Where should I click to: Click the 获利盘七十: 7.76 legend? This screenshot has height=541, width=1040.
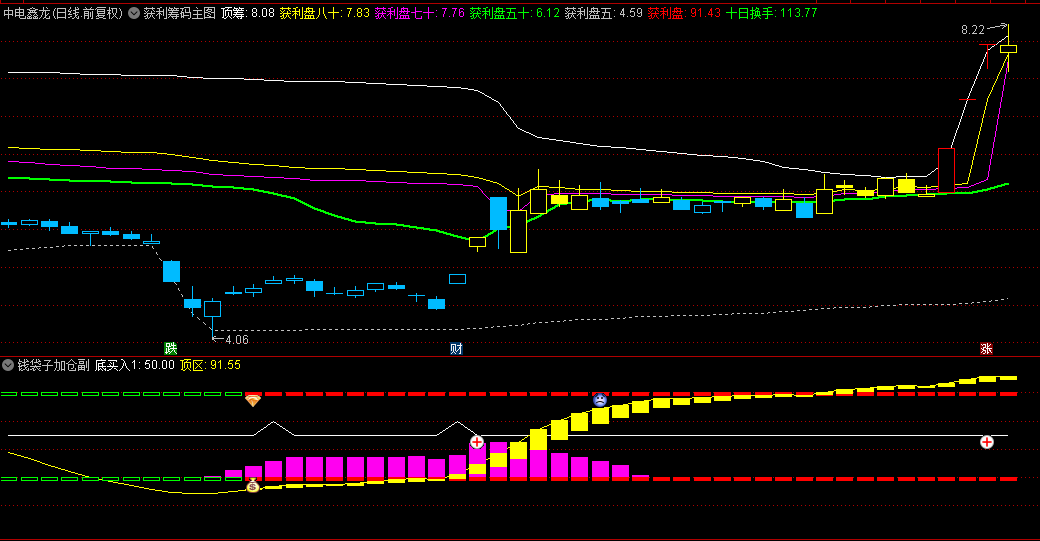(x=419, y=13)
